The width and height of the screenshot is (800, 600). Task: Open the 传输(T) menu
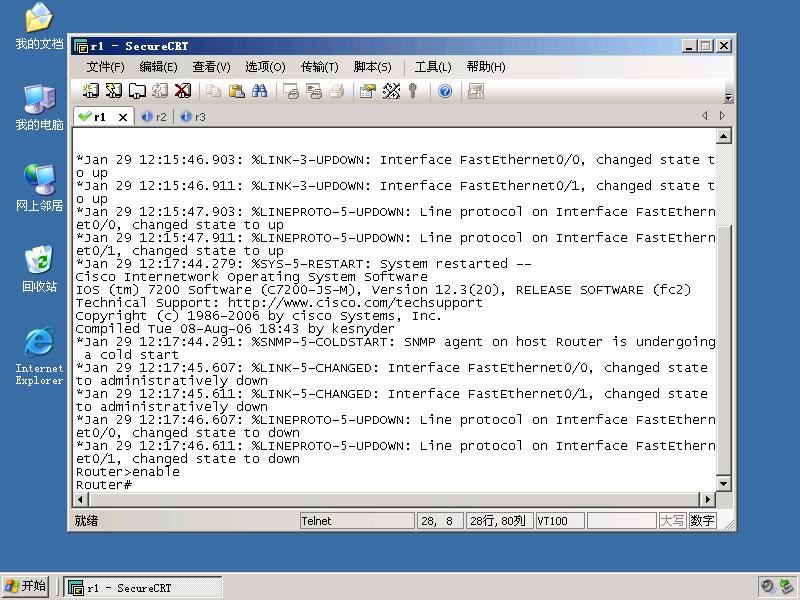(319, 67)
